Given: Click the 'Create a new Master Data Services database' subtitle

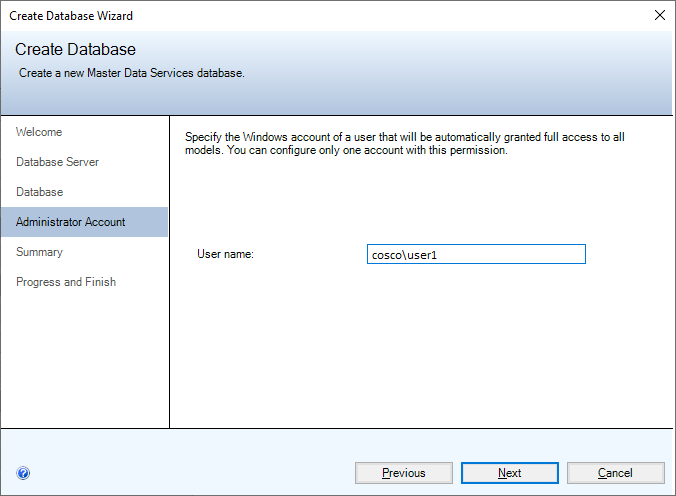Looking at the screenshot, I should click(132, 73).
